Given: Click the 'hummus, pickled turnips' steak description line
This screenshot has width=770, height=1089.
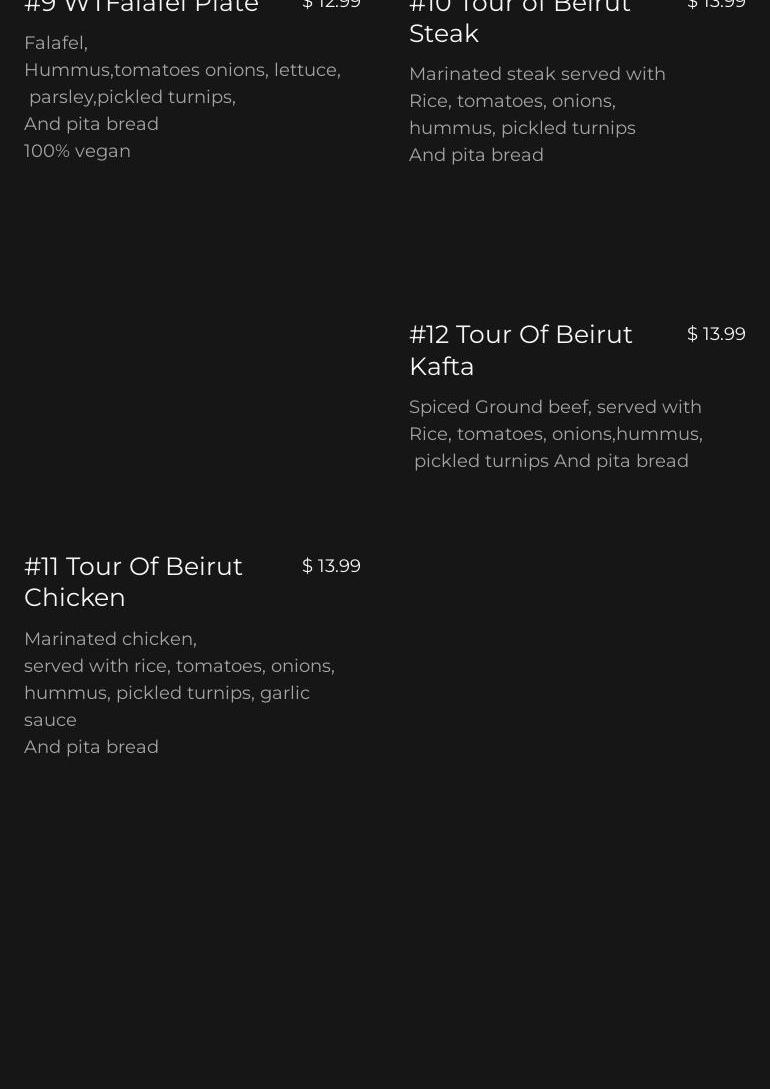Looking at the screenshot, I should coord(522,128).
